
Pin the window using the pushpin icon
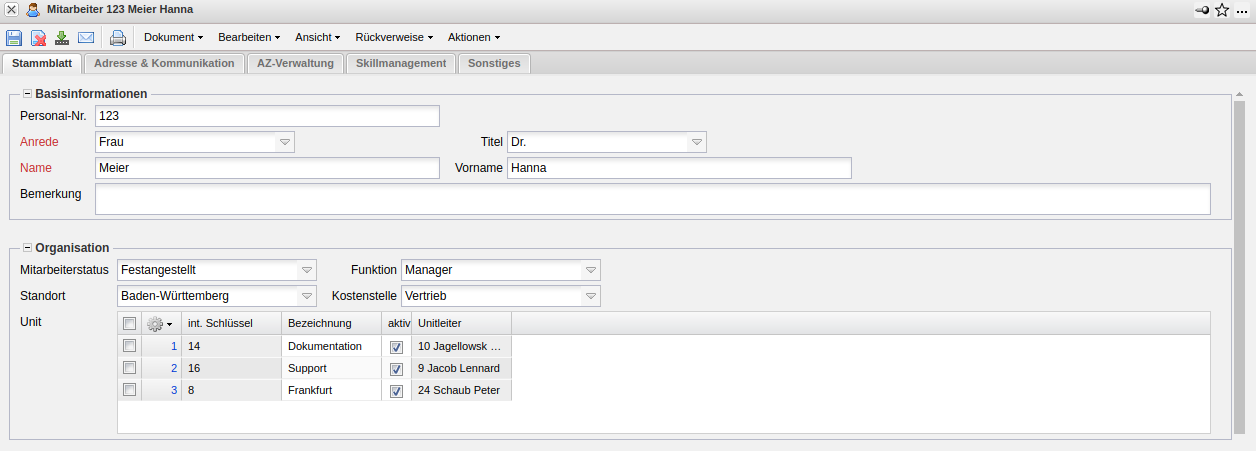(x=1202, y=10)
